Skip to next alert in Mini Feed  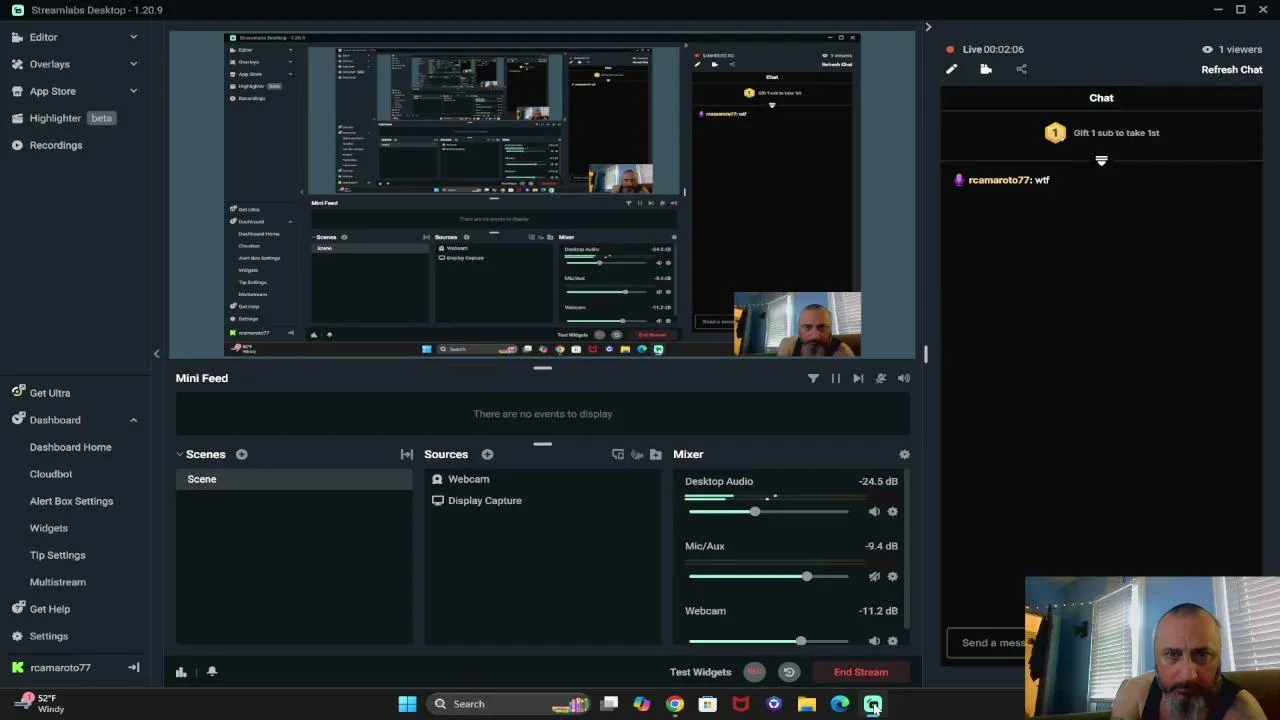click(x=858, y=378)
